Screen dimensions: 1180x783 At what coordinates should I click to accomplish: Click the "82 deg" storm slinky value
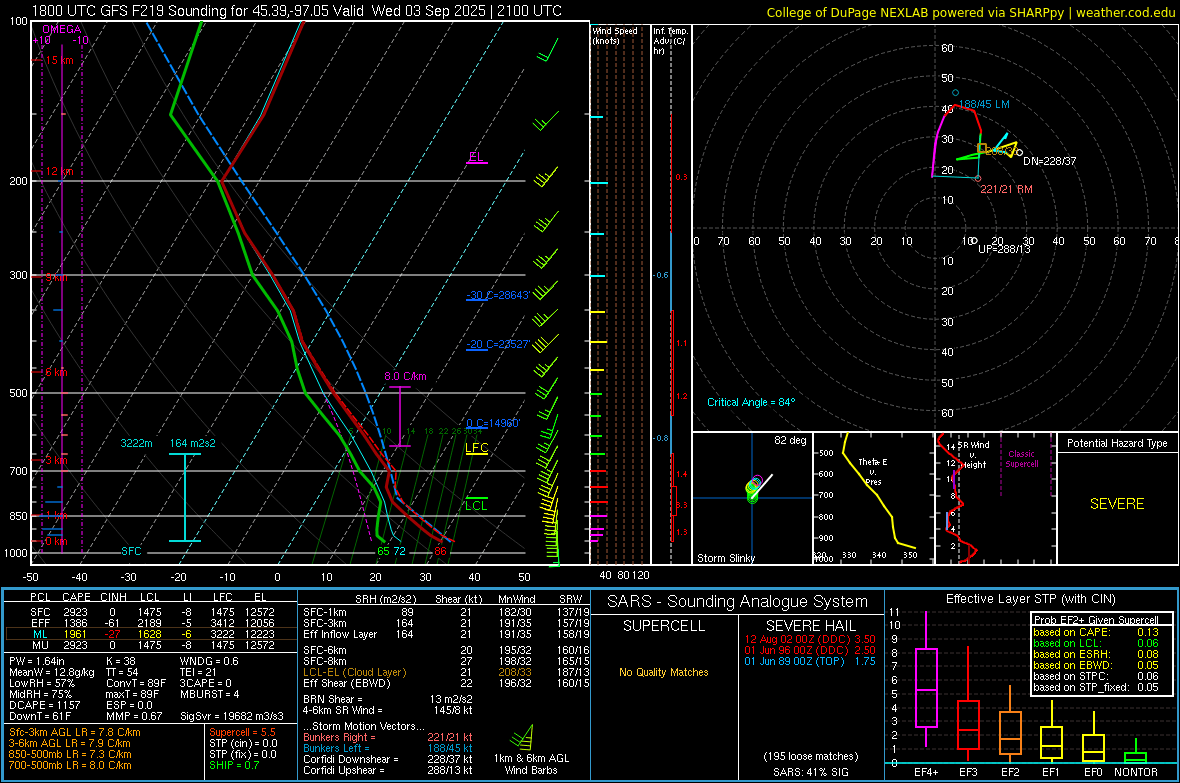tap(790, 440)
